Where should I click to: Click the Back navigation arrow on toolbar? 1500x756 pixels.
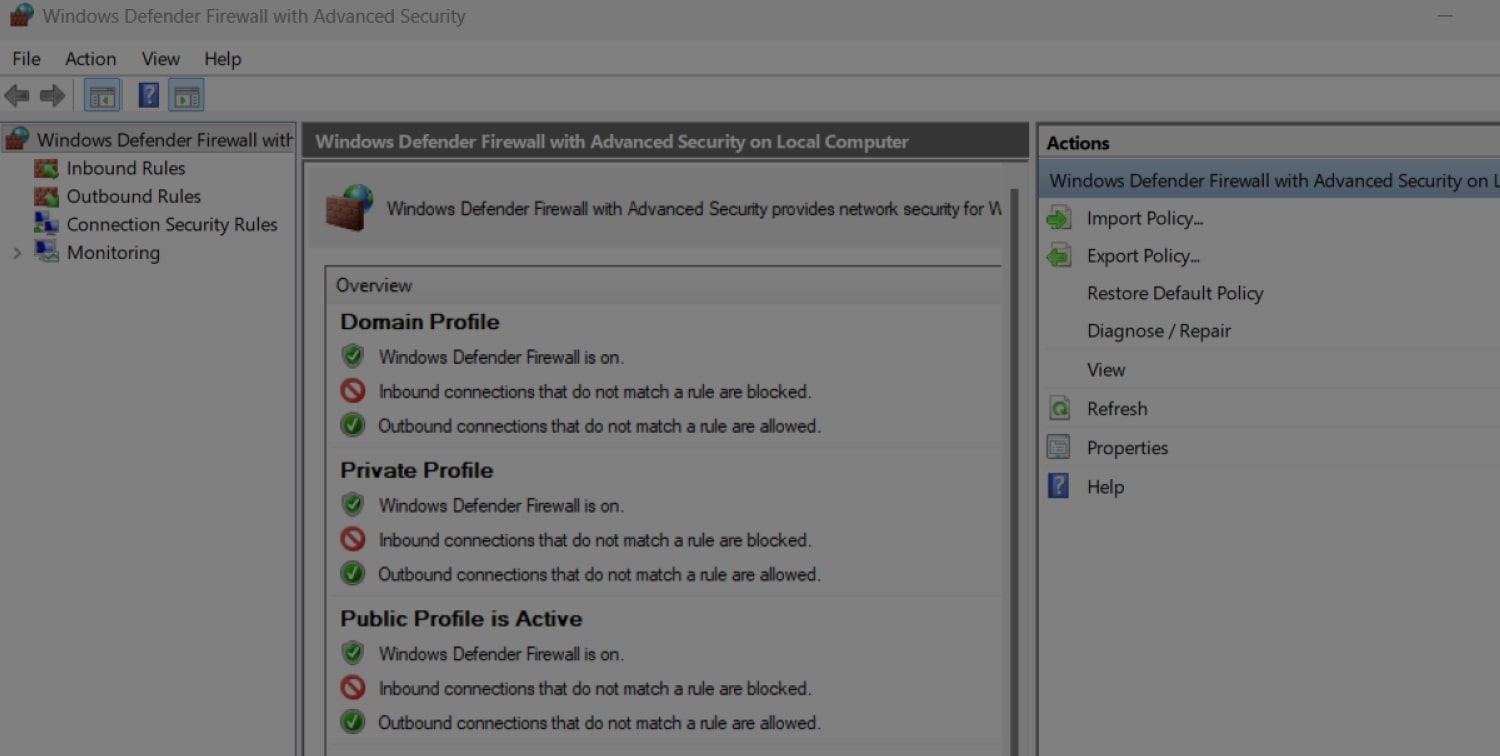tap(16, 95)
